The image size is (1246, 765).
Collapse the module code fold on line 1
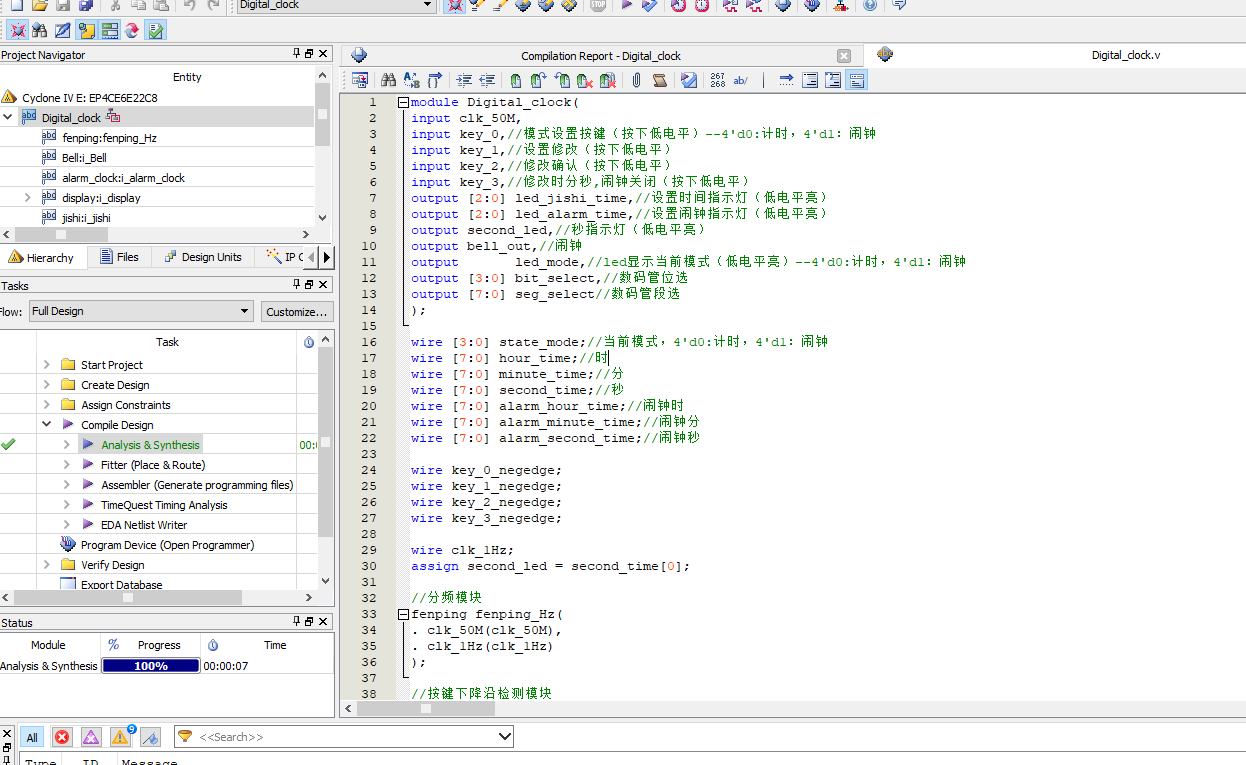coord(403,102)
